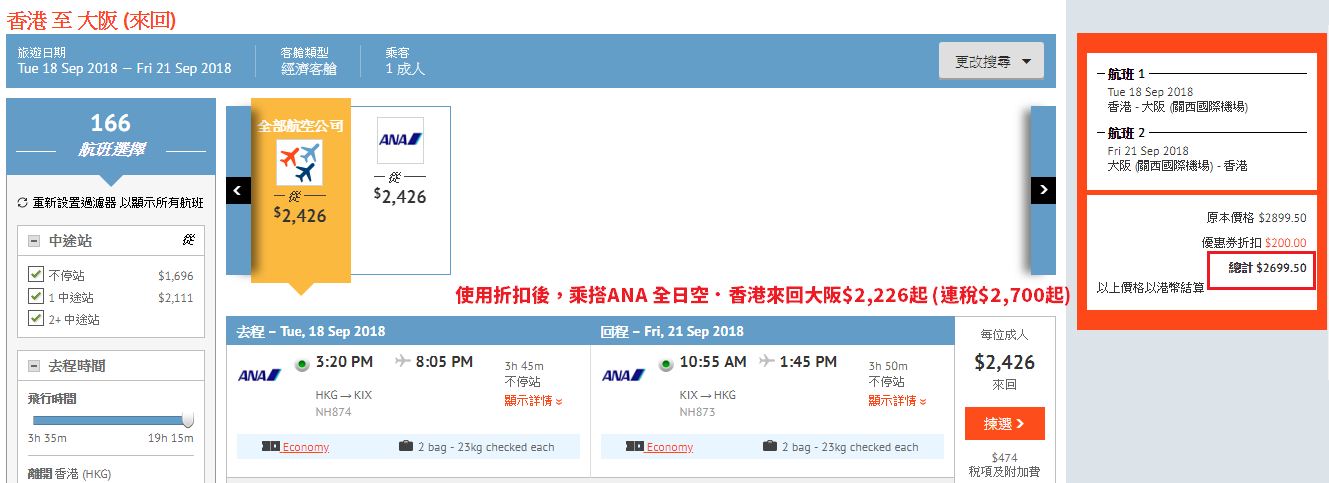Image resolution: width=1329 pixels, height=483 pixels.
Task: Open the 更改搜尋 dropdown button
Action: pyautogui.click(x=991, y=61)
